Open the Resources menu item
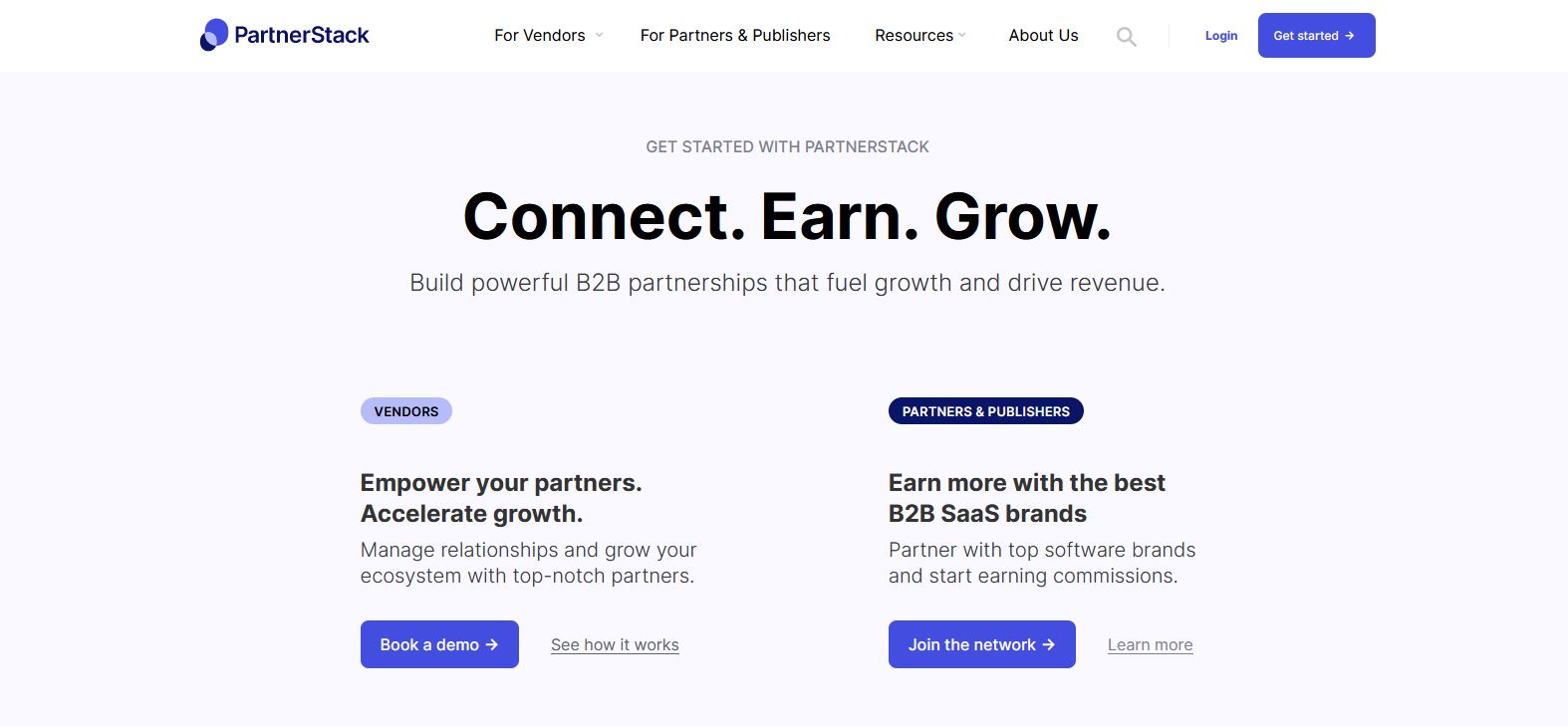1568x726 pixels. pyautogui.click(x=914, y=36)
